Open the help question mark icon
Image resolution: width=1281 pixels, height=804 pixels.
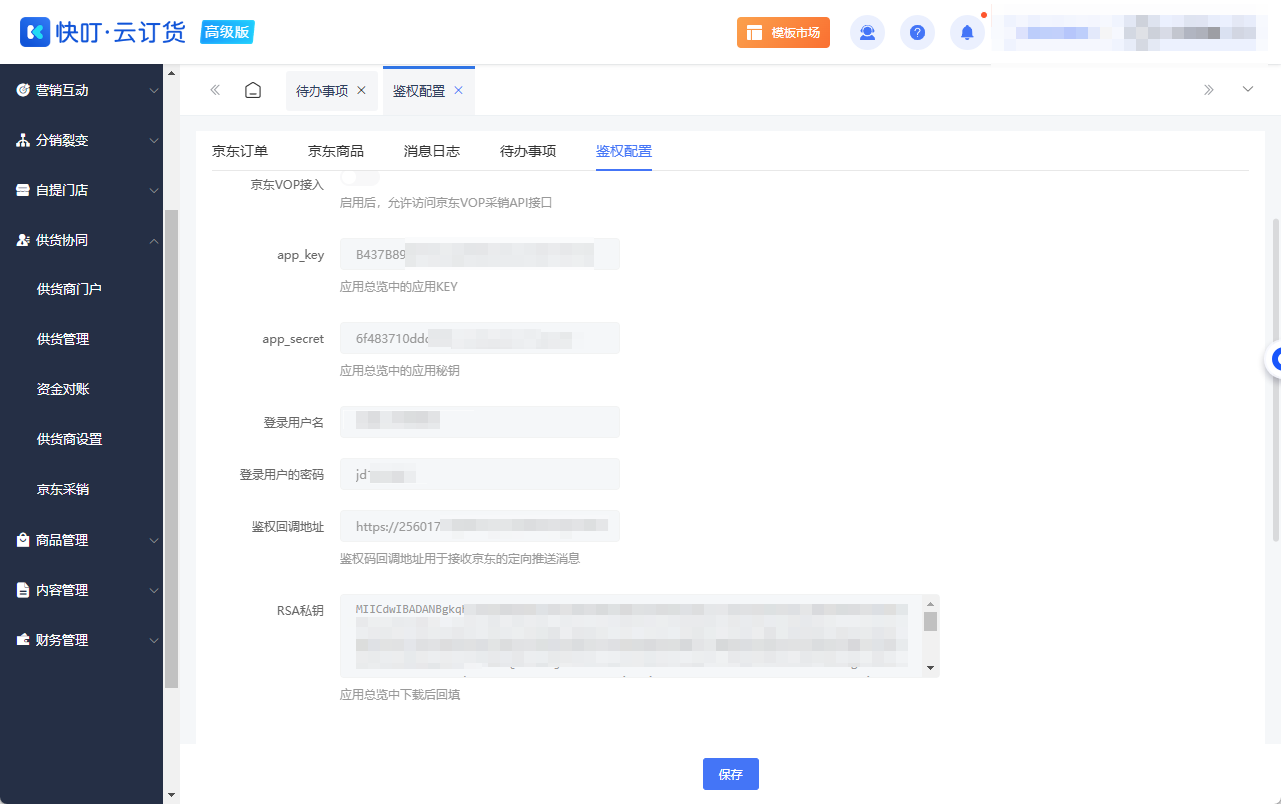point(917,33)
